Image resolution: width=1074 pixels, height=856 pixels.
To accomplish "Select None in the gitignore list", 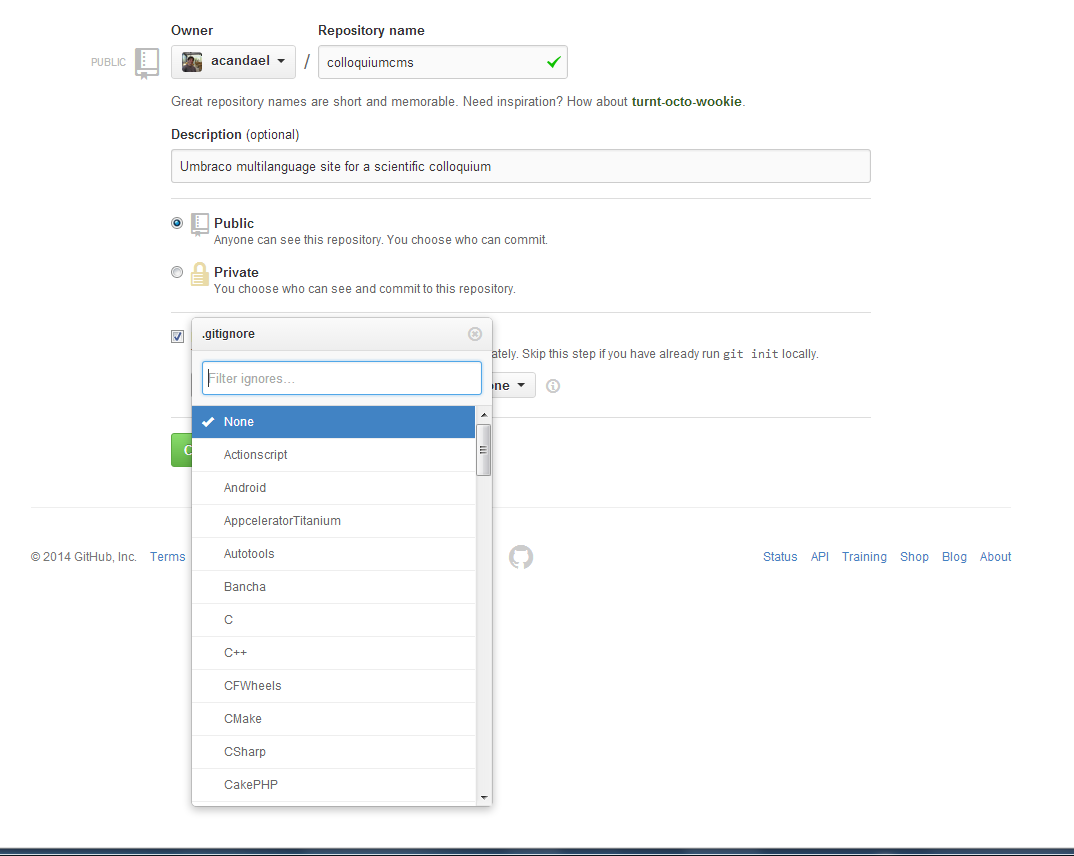I will pyautogui.click(x=334, y=422).
